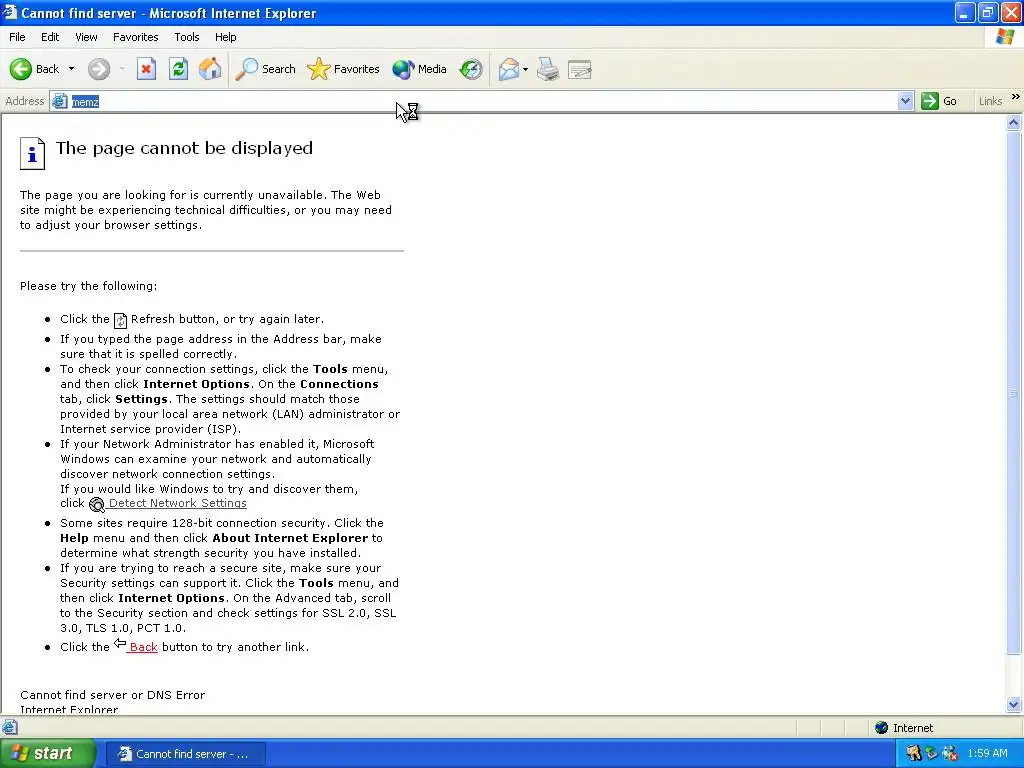
Task: Click the greyed Forward arrow button
Action: coord(99,69)
